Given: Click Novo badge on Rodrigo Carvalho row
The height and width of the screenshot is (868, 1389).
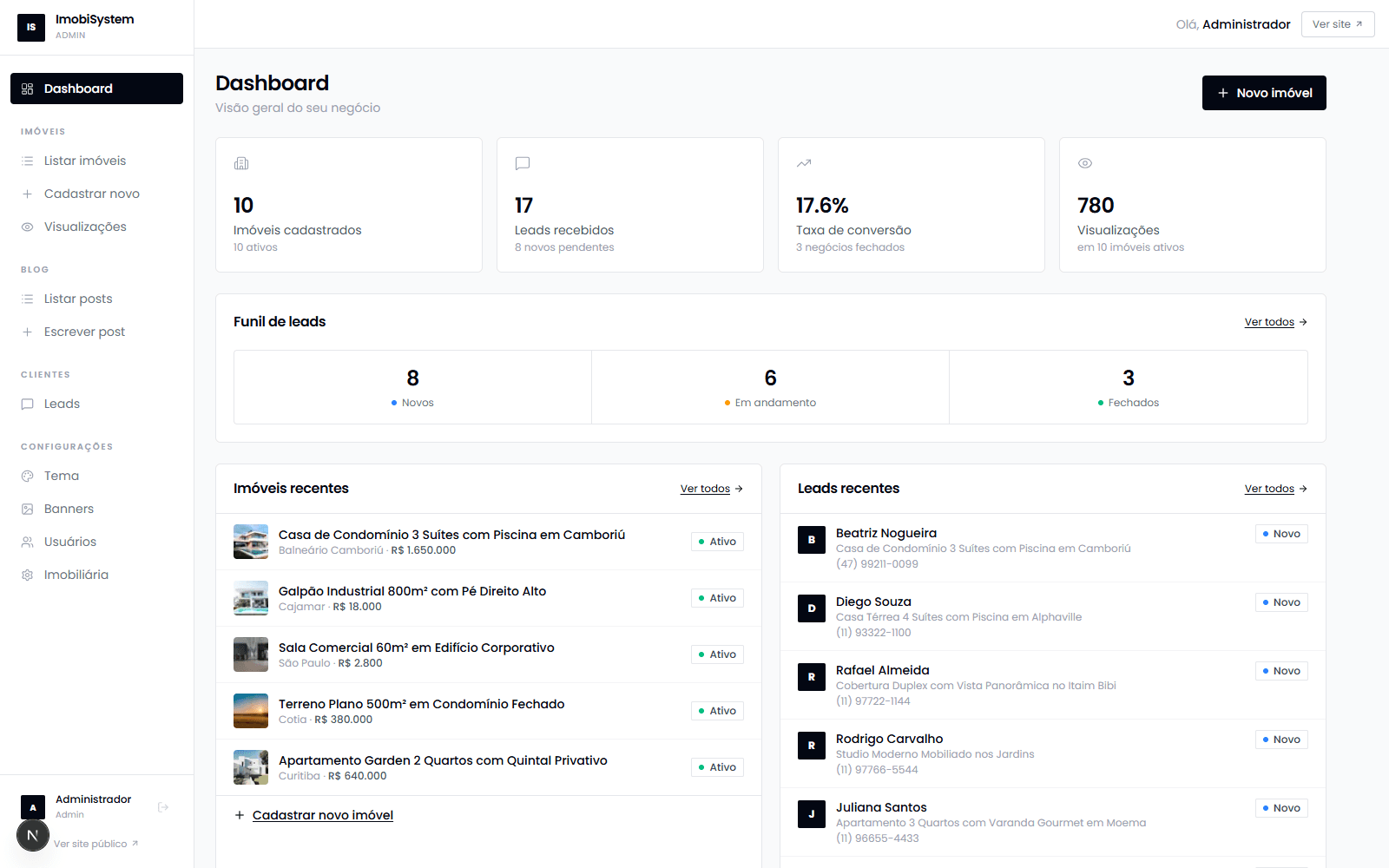Looking at the screenshot, I should click(1281, 740).
